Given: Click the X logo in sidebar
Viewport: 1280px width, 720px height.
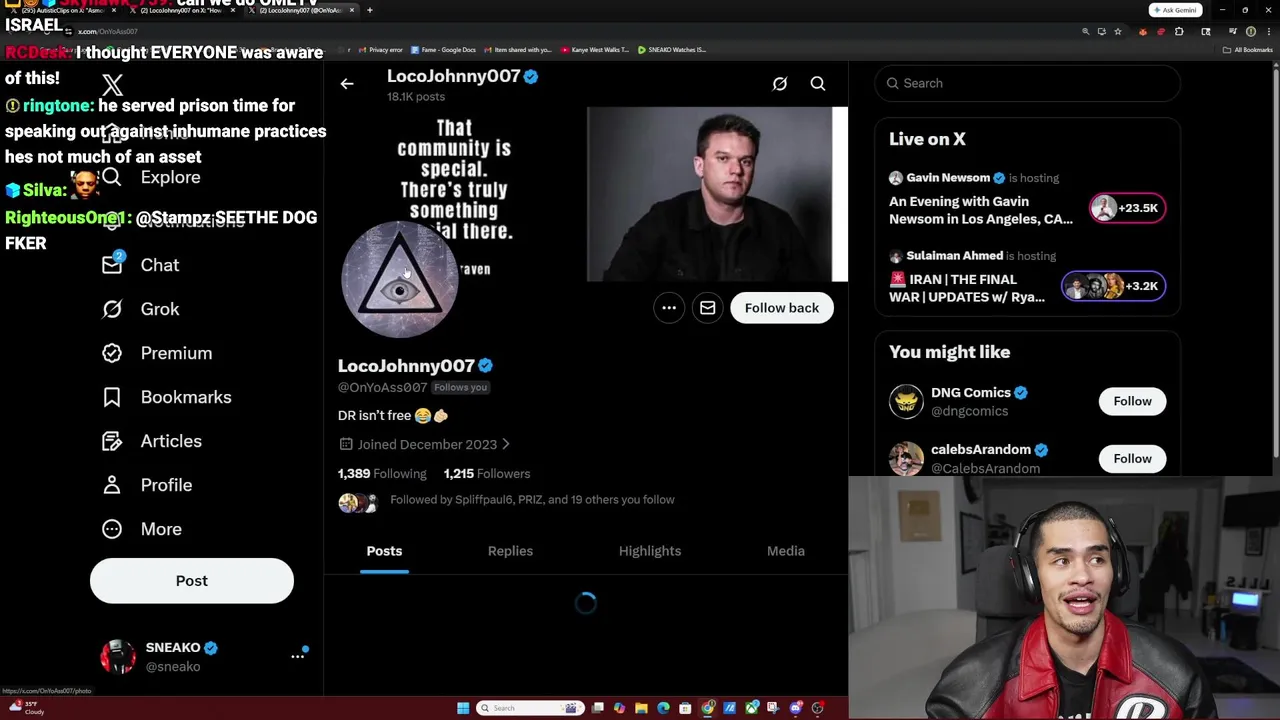Looking at the screenshot, I should pos(112,85).
